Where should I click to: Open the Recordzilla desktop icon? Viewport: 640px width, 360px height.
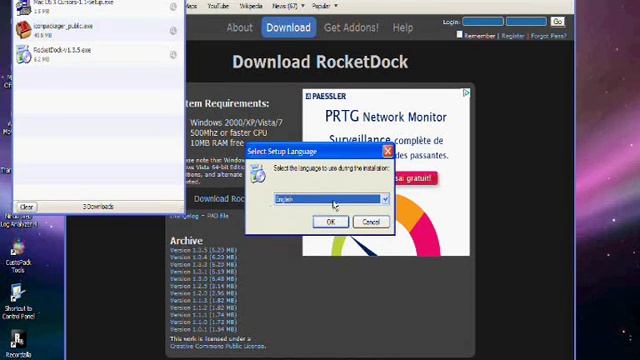tap(18, 345)
